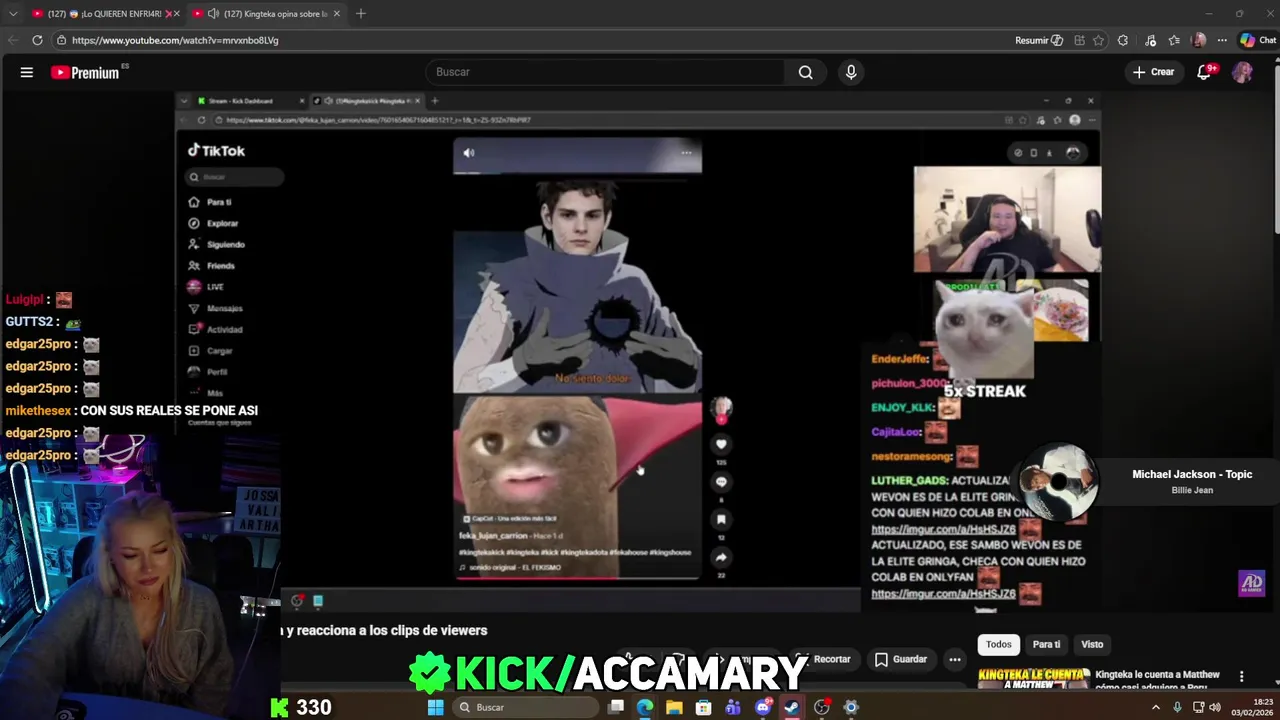Click TikTok logo in video window
Viewport: 1280px width, 720px height.
(217, 150)
